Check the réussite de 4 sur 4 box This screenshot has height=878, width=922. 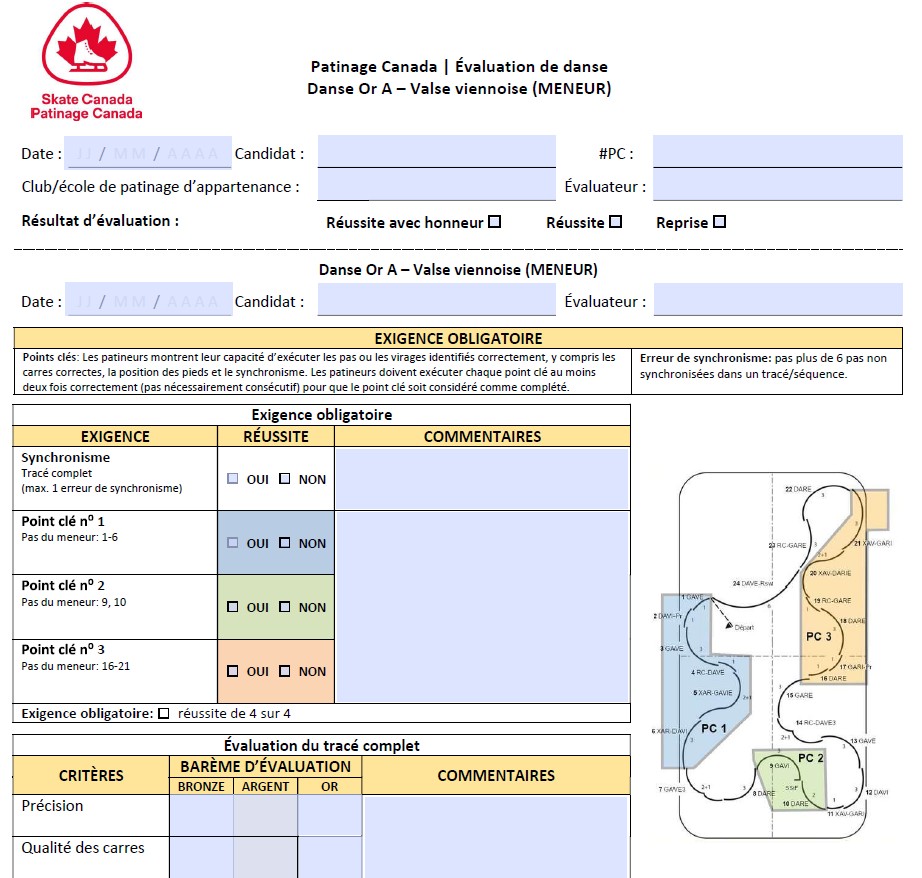tap(164, 713)
